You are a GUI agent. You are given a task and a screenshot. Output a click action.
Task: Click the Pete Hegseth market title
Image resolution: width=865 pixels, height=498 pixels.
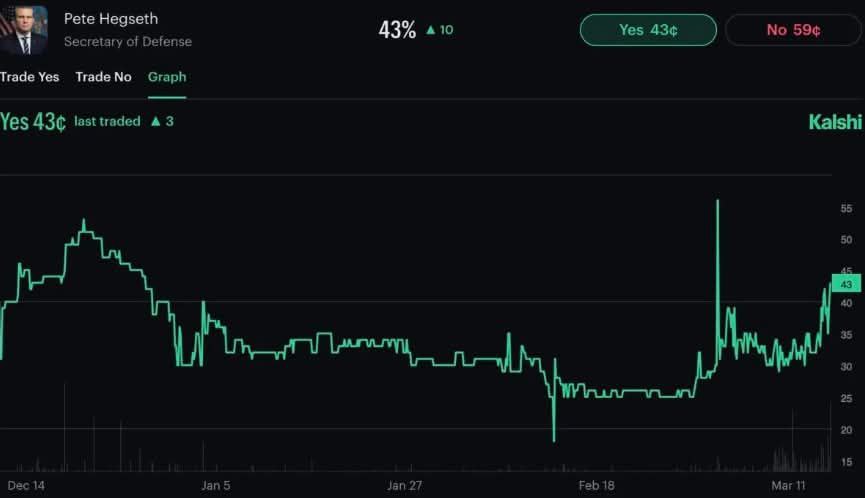(110, 19)
